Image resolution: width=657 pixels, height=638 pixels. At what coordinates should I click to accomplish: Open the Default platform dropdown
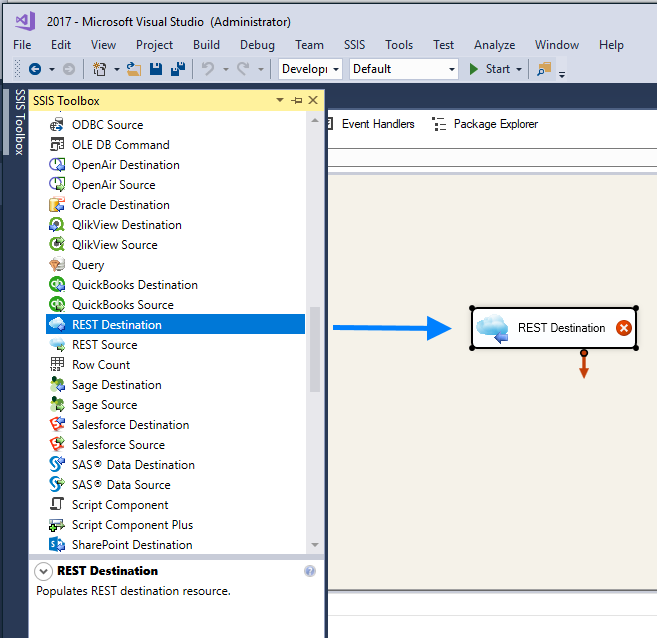(x=403, y=69)
